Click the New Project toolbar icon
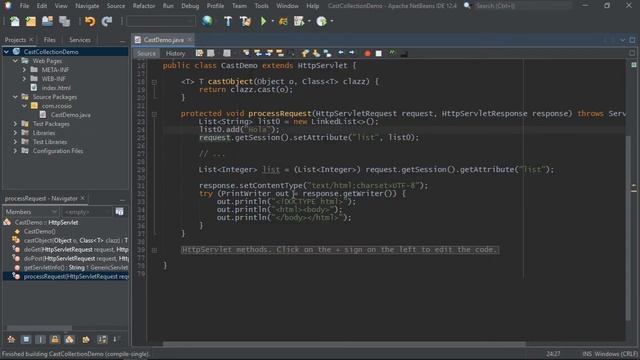This screenshot has height=360, width=640. [x=31, y=21]
